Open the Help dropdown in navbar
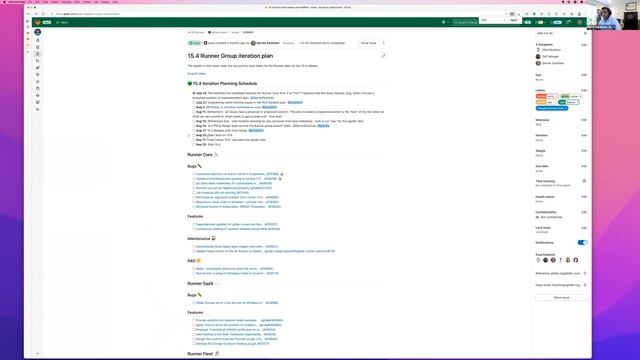640x360 pixels. pos(569,22)
